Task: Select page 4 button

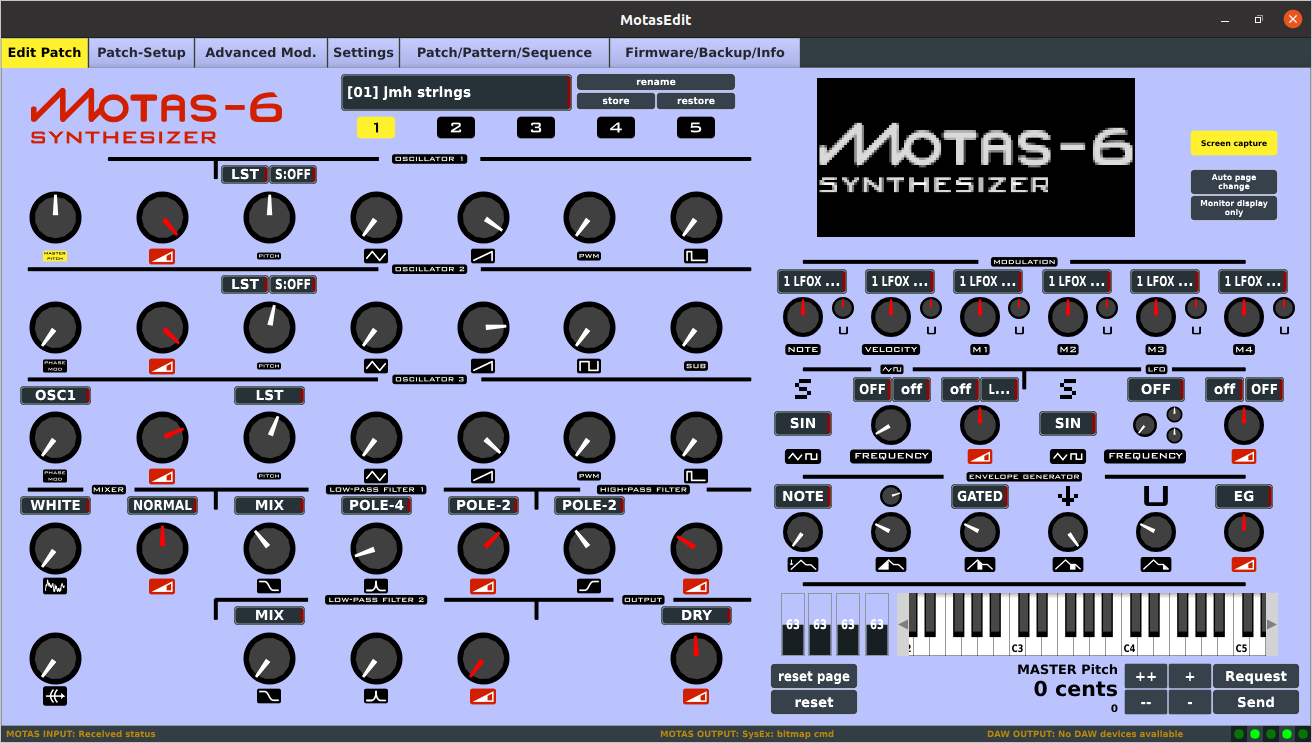Action: click(616, 127)
